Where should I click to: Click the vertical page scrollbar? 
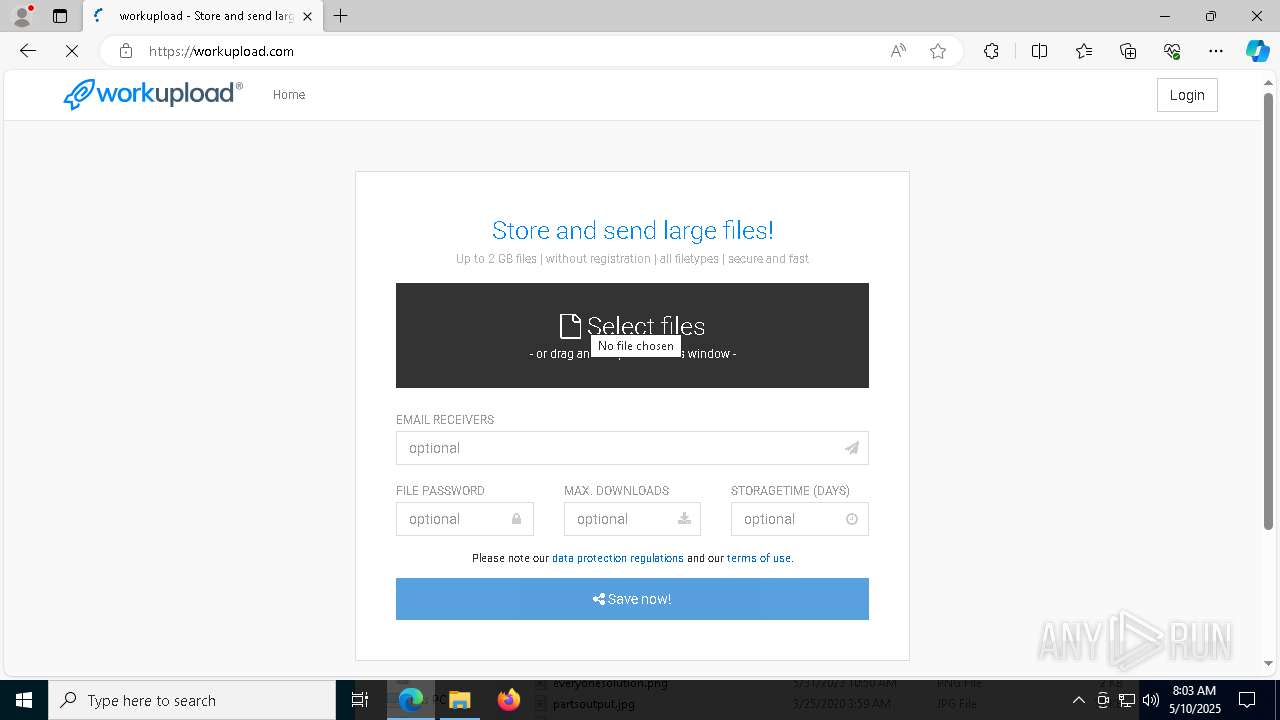click(1269, 310)
